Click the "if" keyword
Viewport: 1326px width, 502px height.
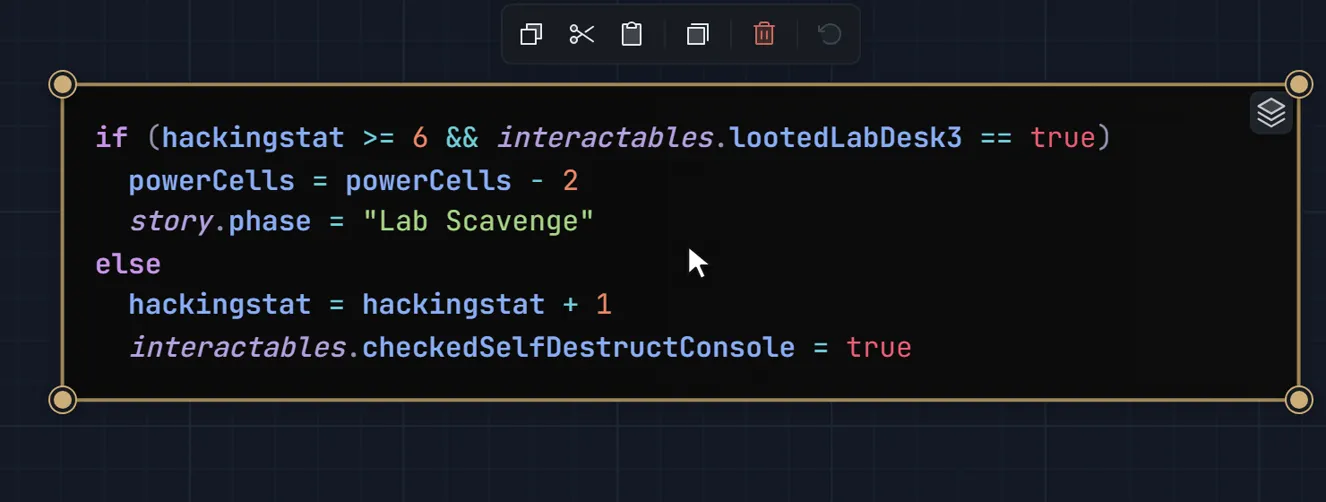pos(111,137)
